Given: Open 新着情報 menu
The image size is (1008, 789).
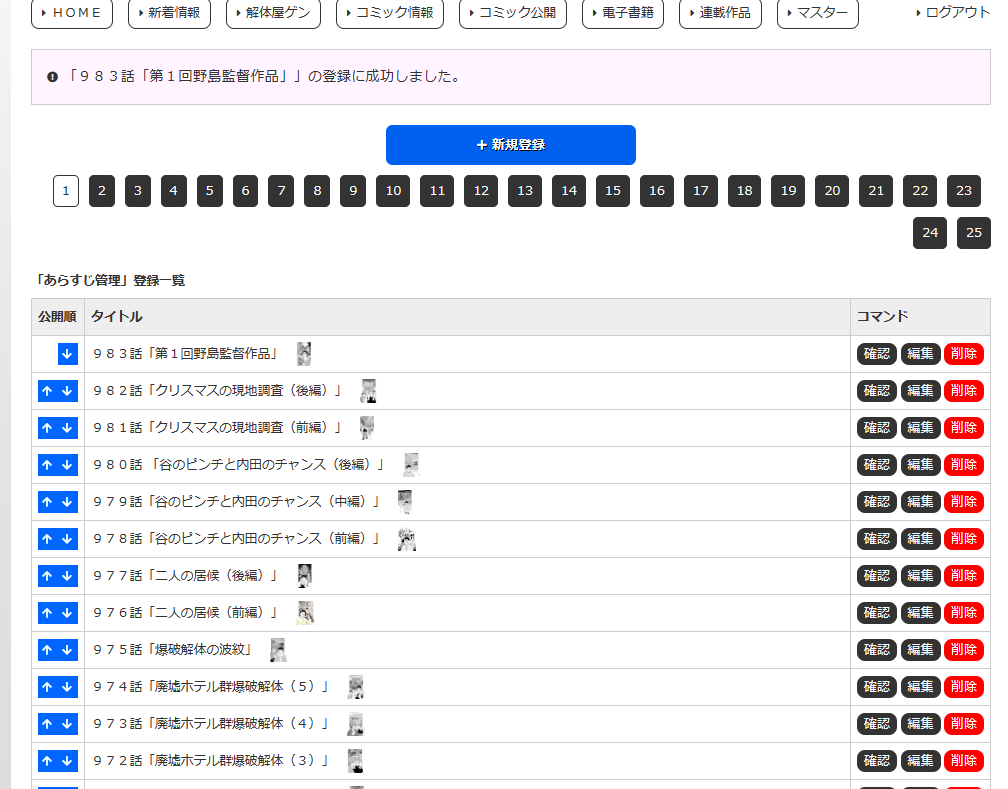Looking at the screenshot, I should click(x=170, y=13).
